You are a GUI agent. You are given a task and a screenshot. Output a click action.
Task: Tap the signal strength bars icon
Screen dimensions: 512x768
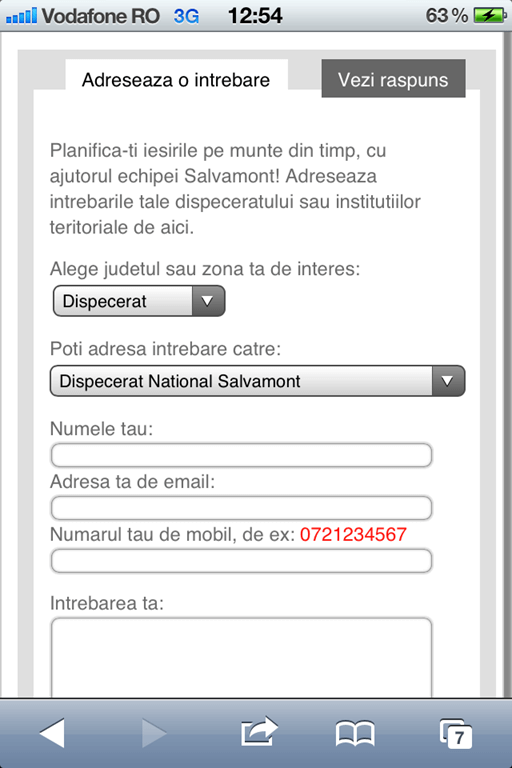click(21, 16)
